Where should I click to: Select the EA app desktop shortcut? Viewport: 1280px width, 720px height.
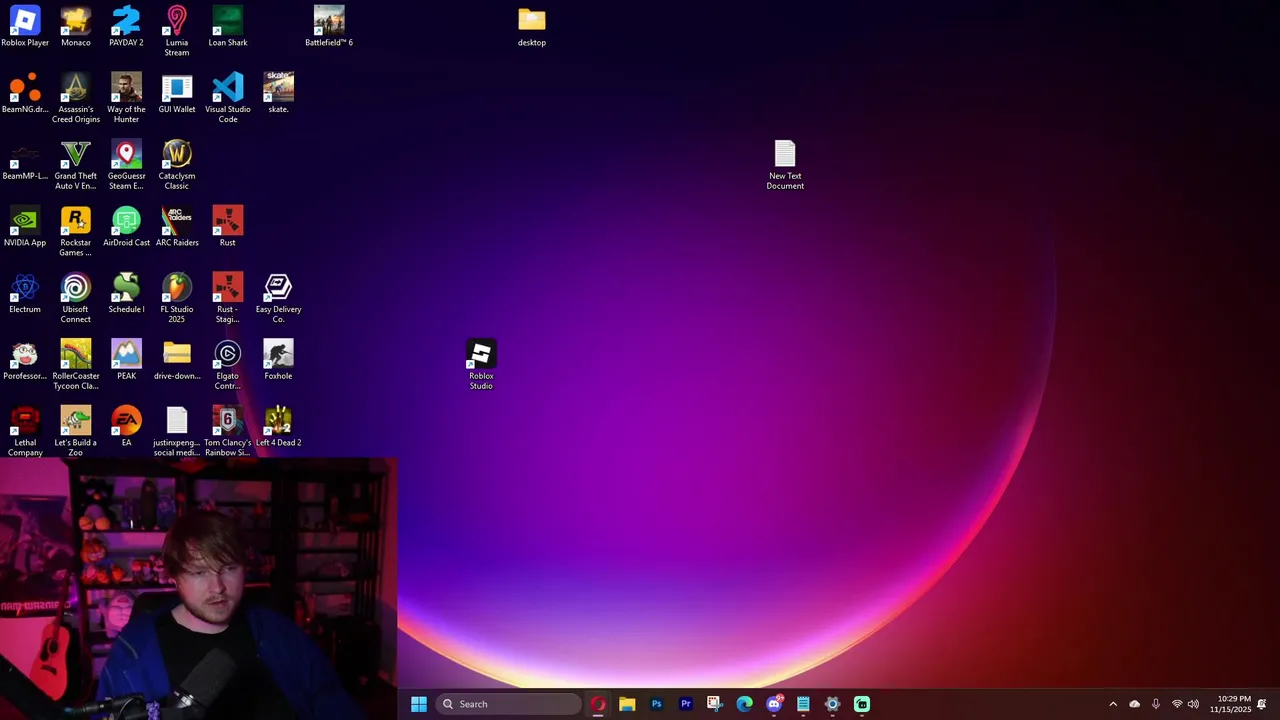126,427
